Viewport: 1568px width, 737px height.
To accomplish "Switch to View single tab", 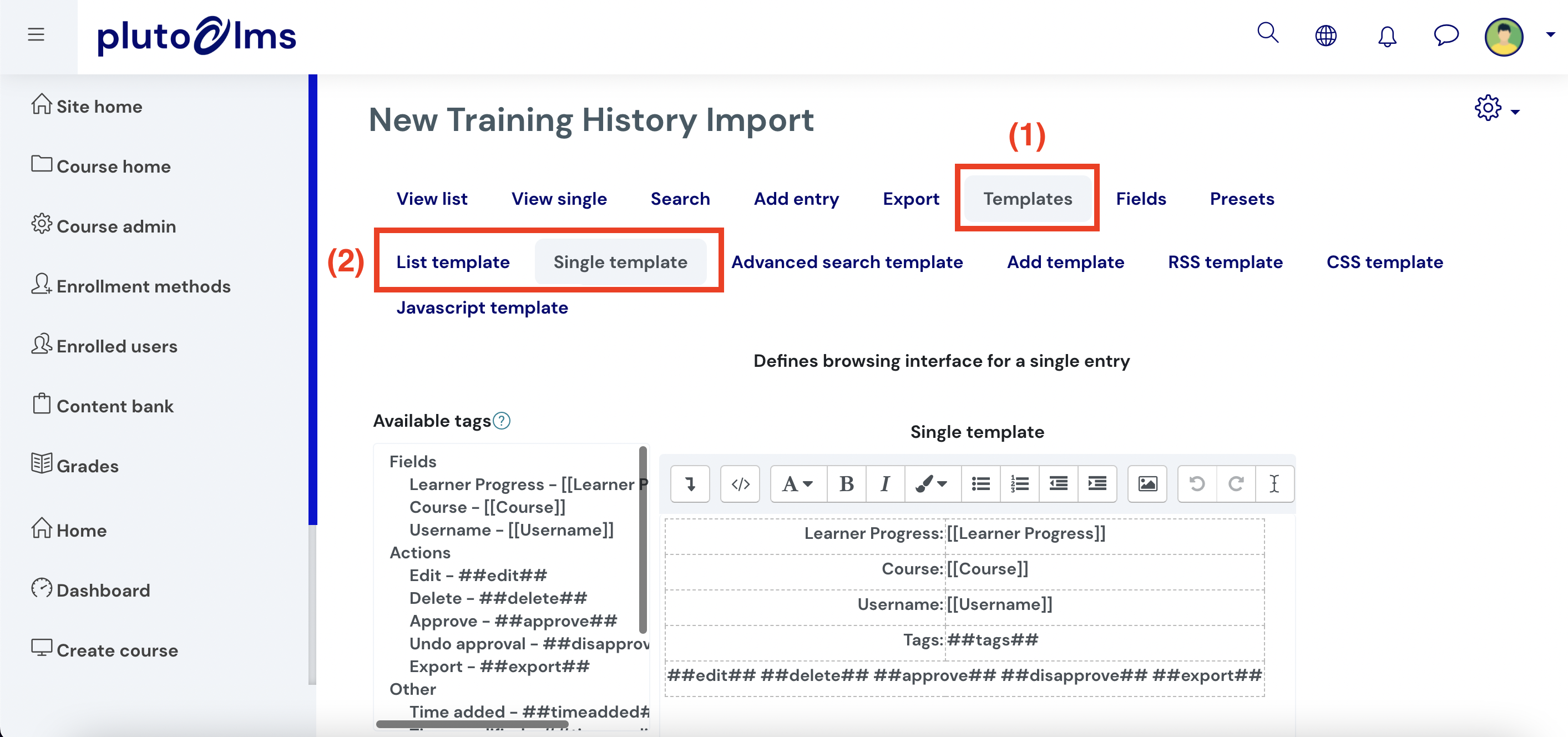I will [x=559, y=199].
